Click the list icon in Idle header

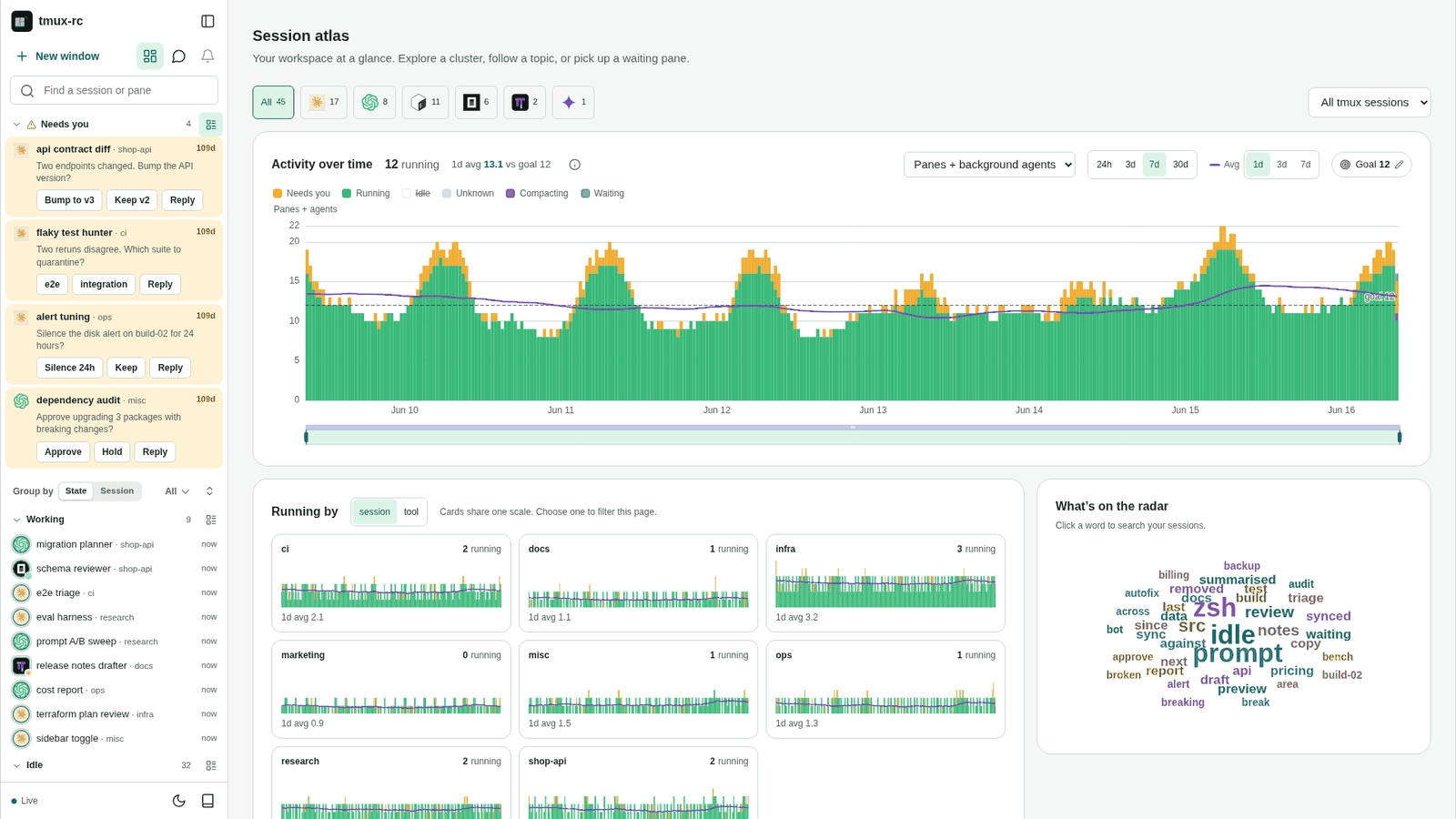tap(211, 765)
